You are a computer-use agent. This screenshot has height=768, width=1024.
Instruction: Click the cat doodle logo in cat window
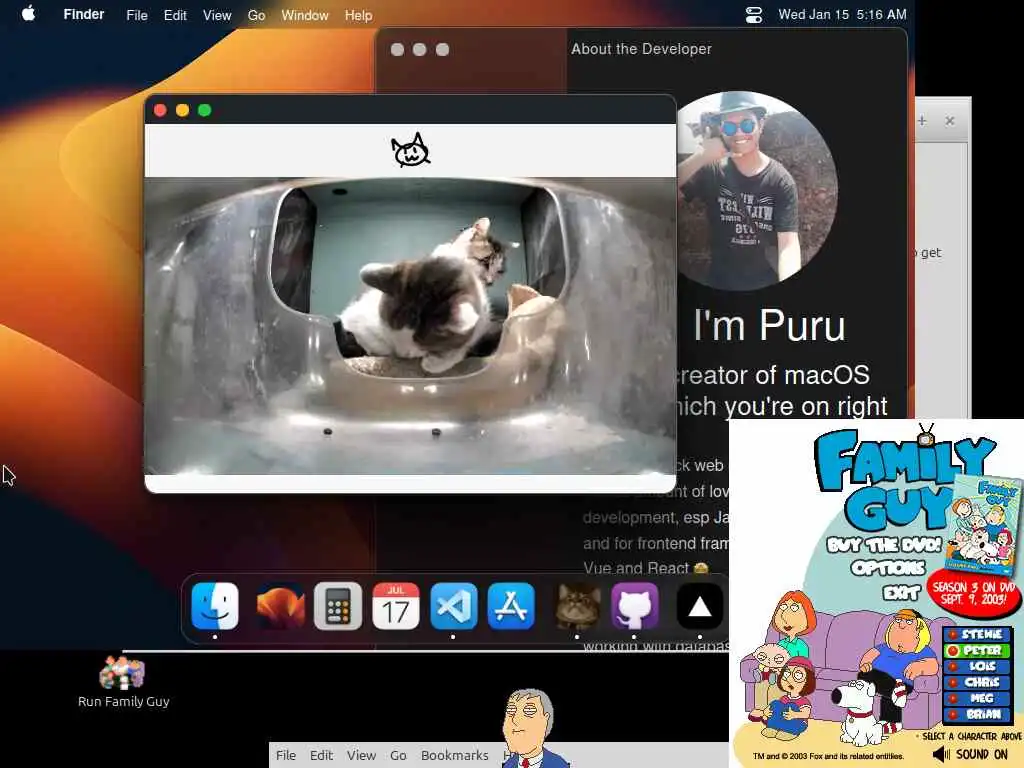[x=410, y=150]
